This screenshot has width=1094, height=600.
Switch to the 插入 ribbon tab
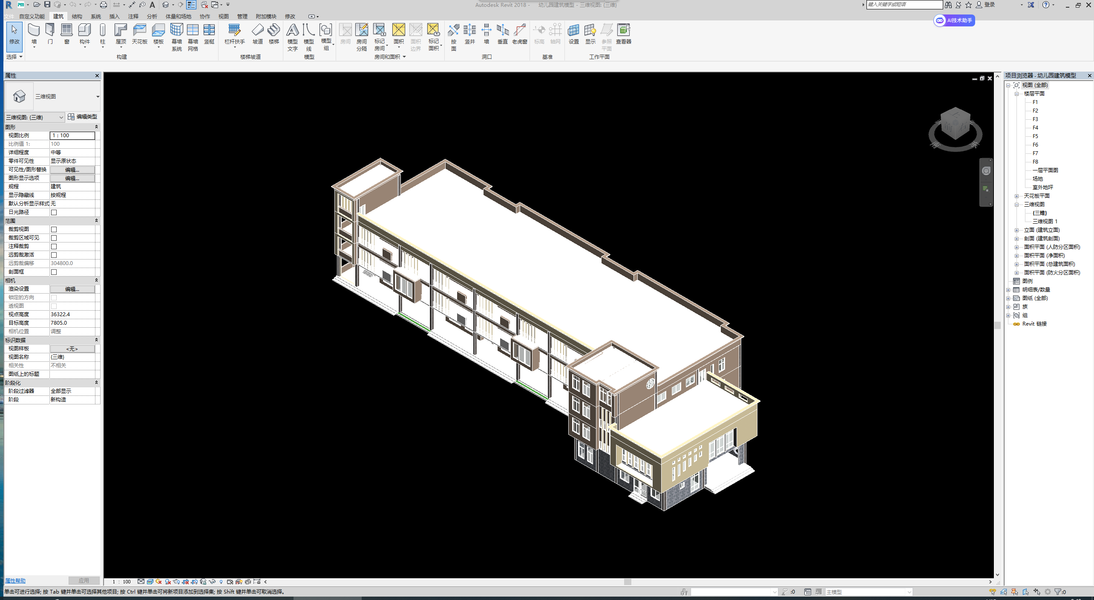114,16
